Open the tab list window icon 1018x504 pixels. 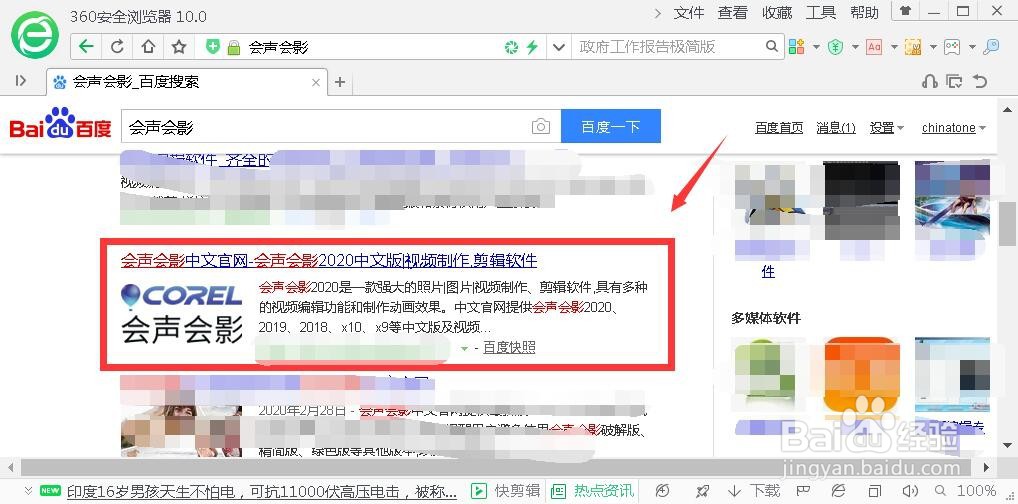click(x=954, y=81)
